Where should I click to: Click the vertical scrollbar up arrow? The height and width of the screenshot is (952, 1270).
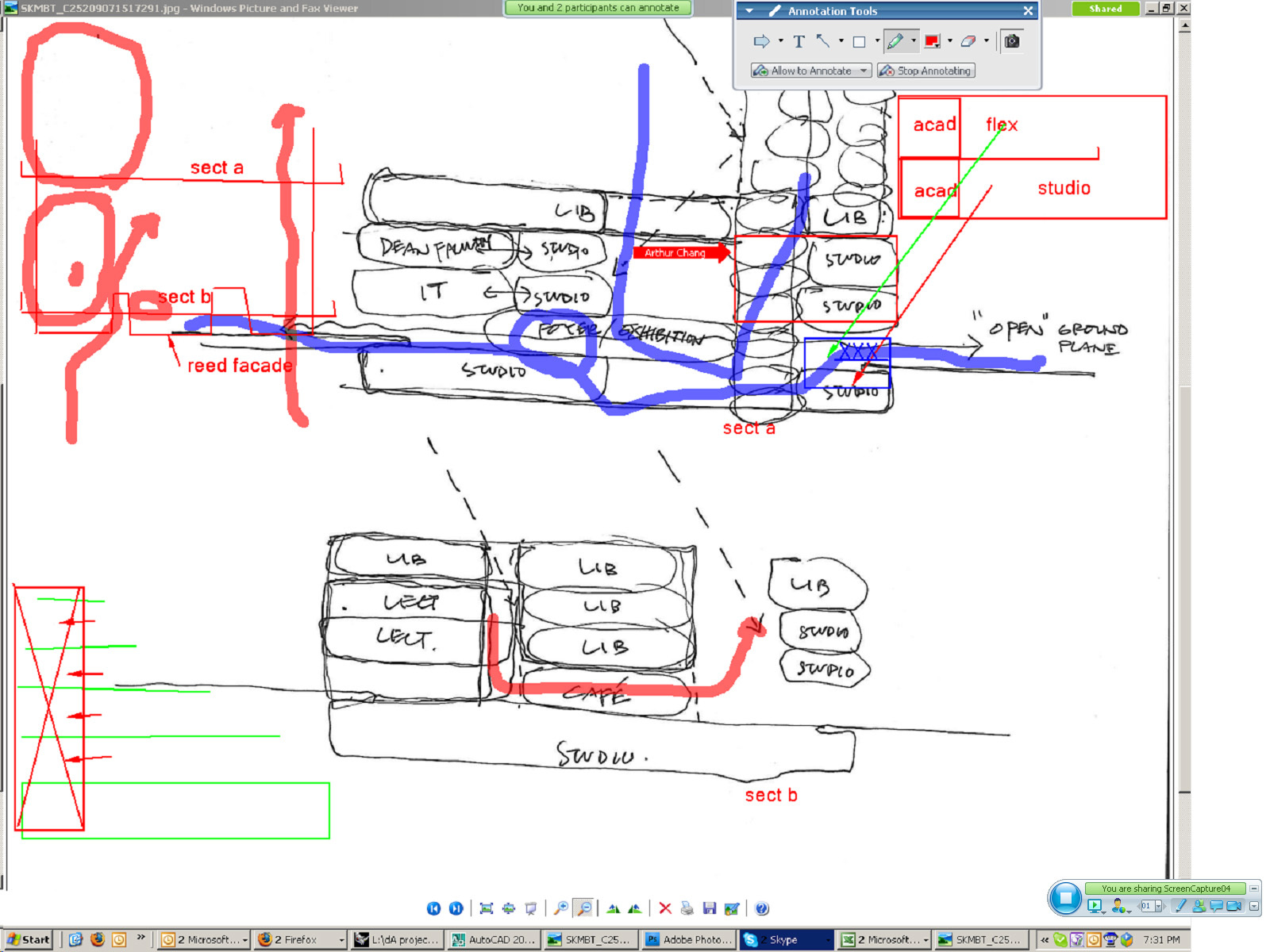tap(1184, 25)
